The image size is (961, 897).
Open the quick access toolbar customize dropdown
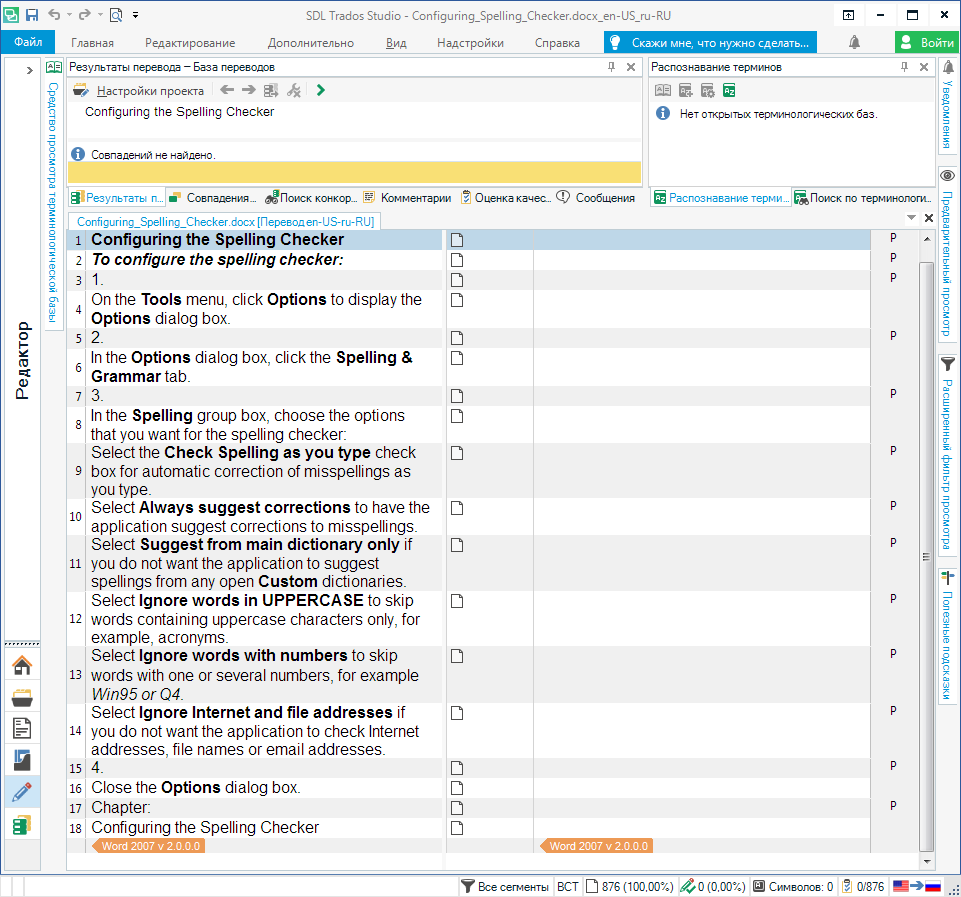[x=135, y=15]
